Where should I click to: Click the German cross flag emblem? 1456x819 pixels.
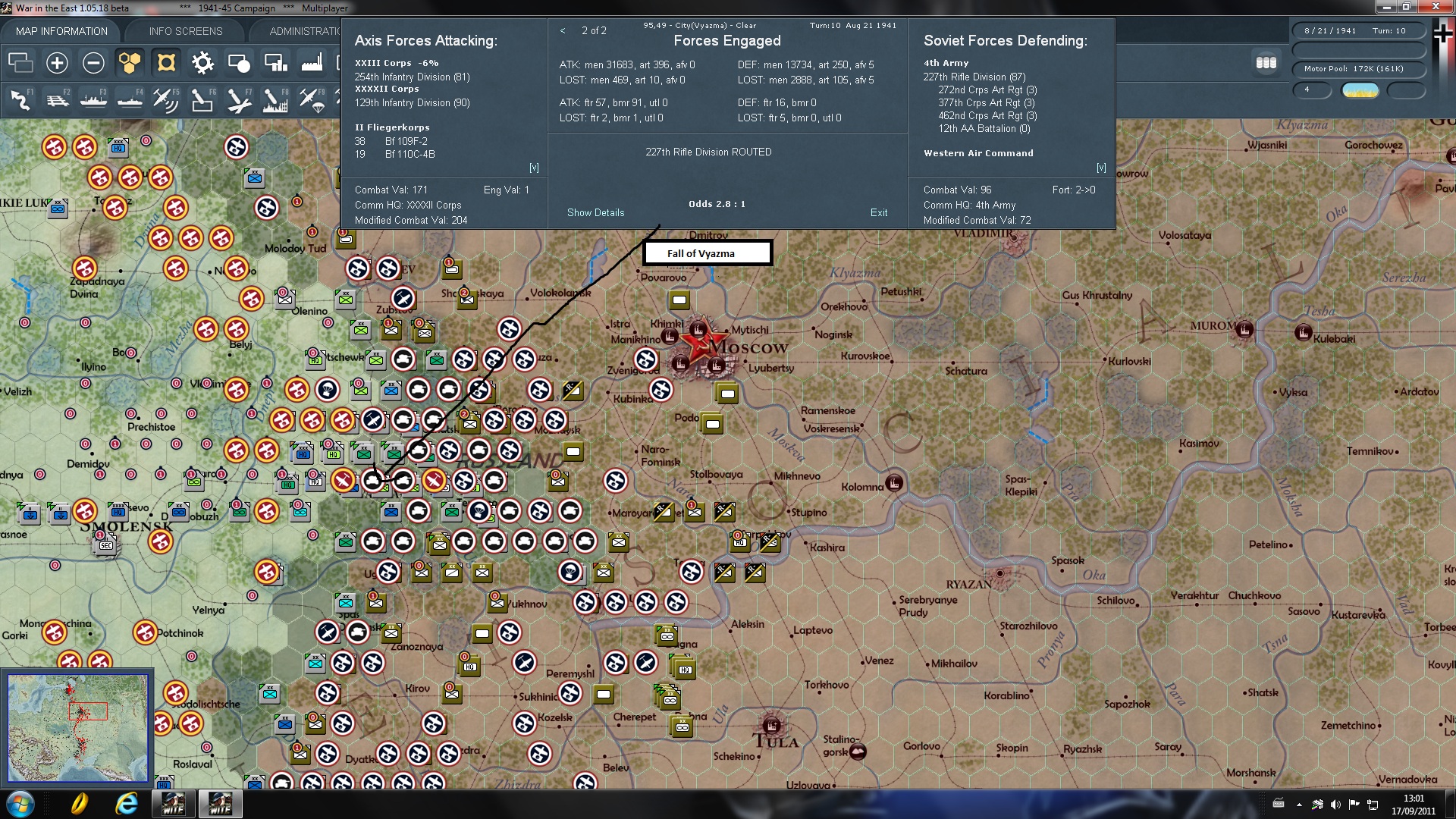pyautogui.click(x=1443, y=33)
